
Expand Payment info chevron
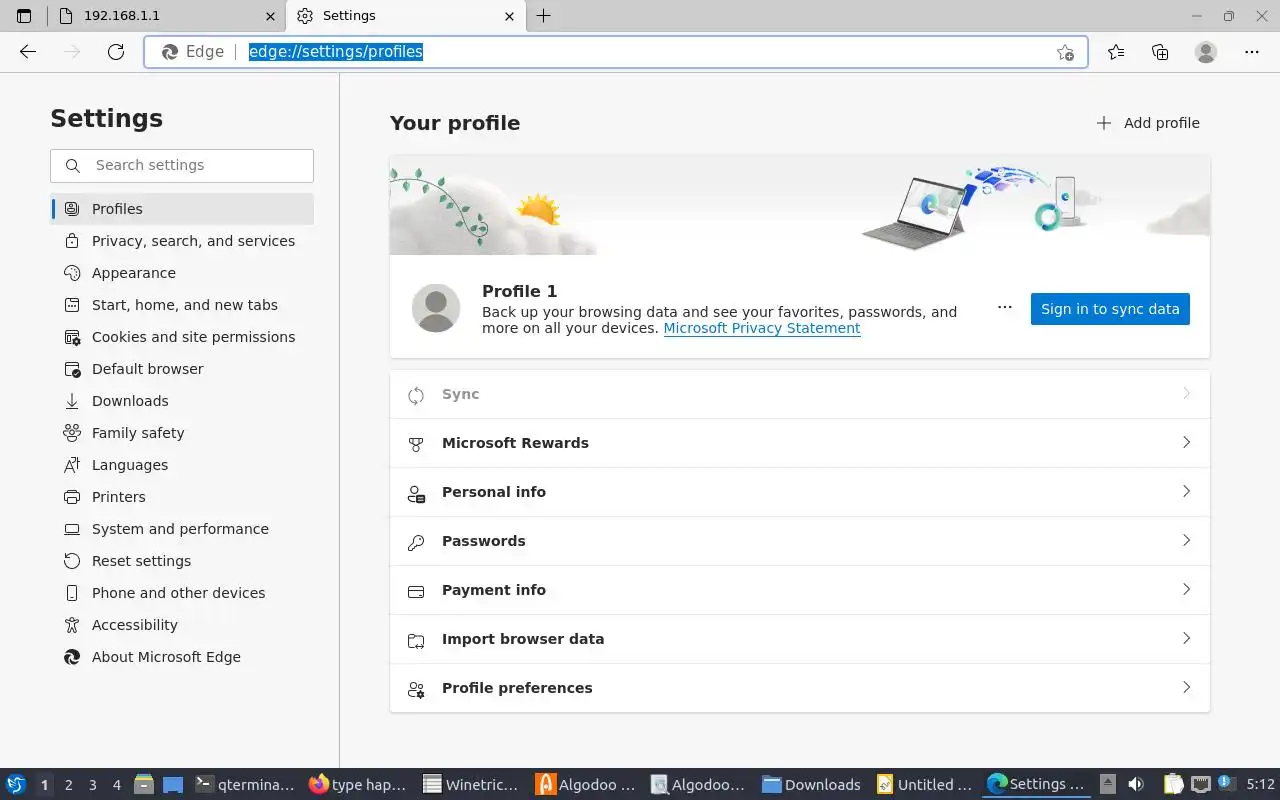click(x=1187, y=589)
